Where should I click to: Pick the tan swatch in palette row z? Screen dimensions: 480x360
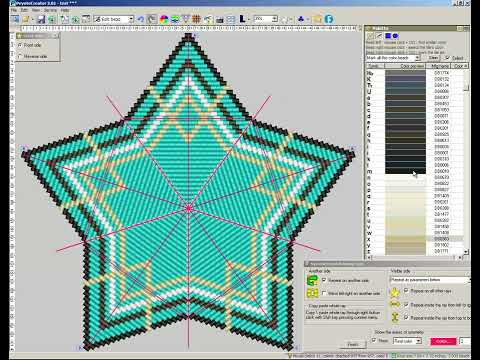point(405,251)
